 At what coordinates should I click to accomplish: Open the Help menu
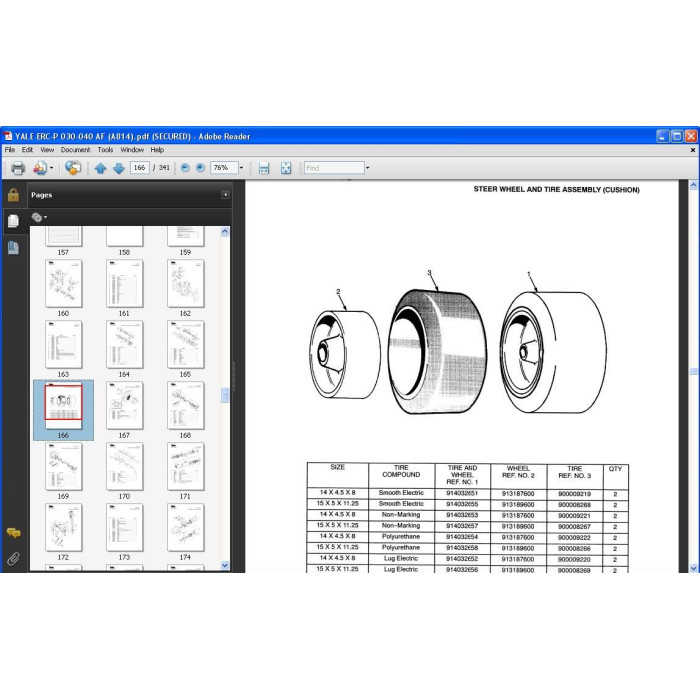coord(157,150)
